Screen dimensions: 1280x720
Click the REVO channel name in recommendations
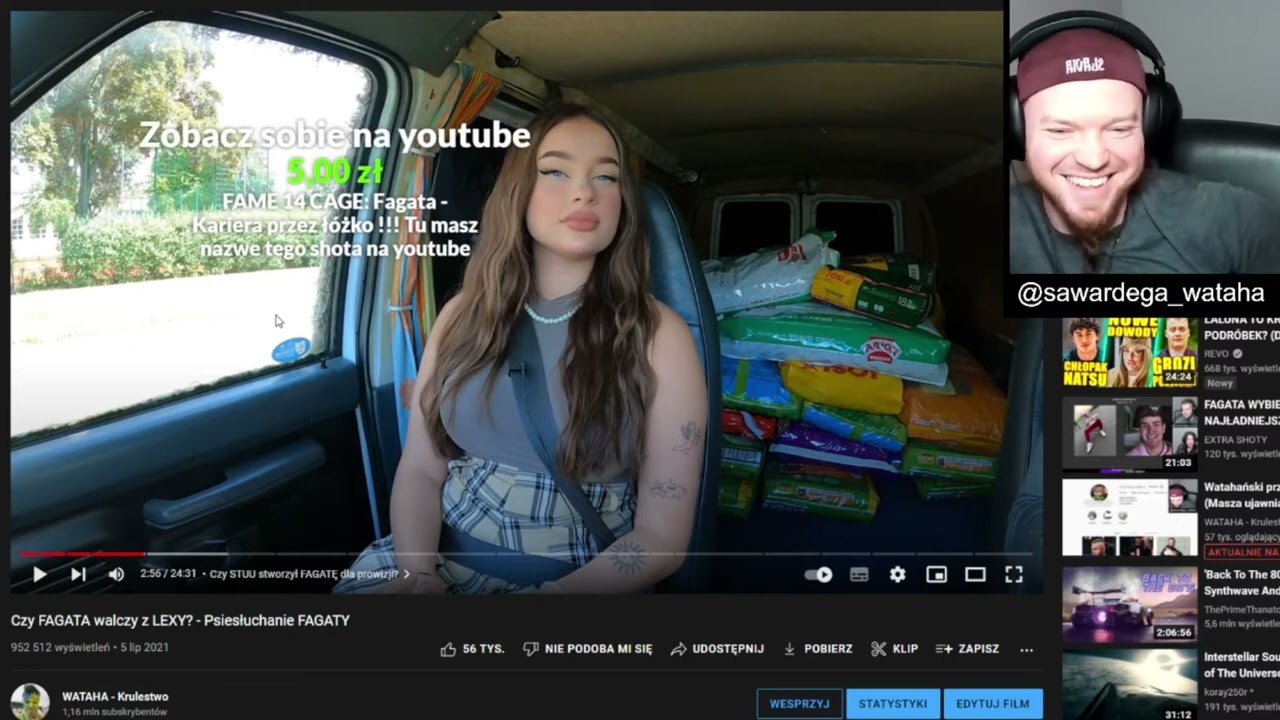(x=1216, y=354)
